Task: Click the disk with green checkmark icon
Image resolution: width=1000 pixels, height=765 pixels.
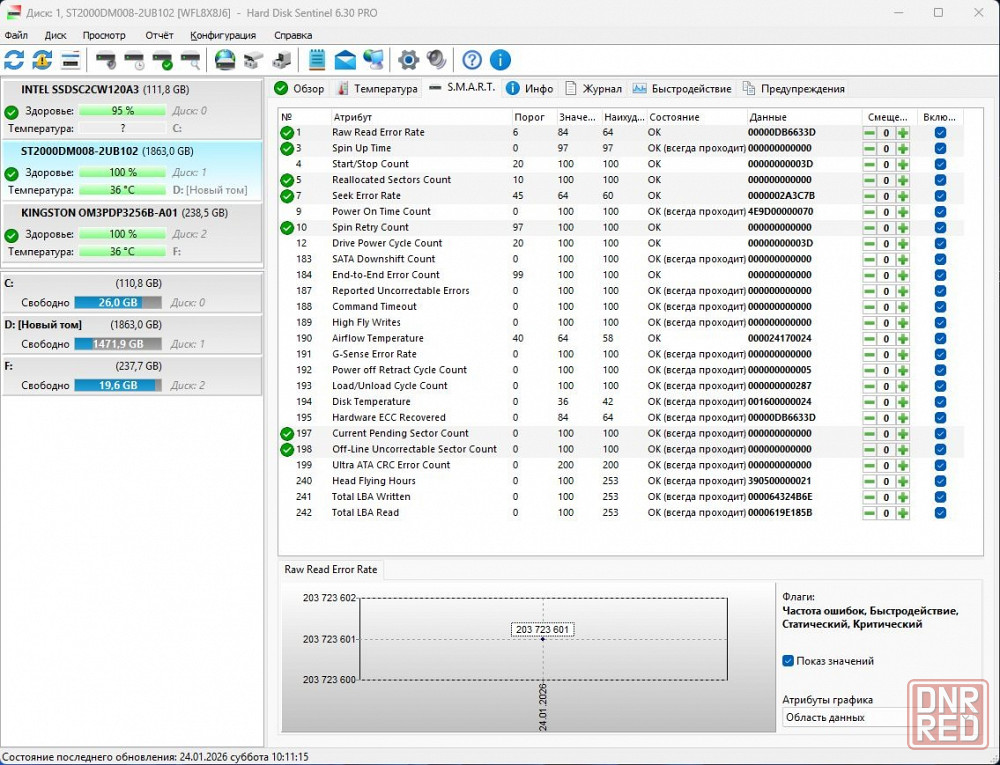Action: [x=162, y=60]
